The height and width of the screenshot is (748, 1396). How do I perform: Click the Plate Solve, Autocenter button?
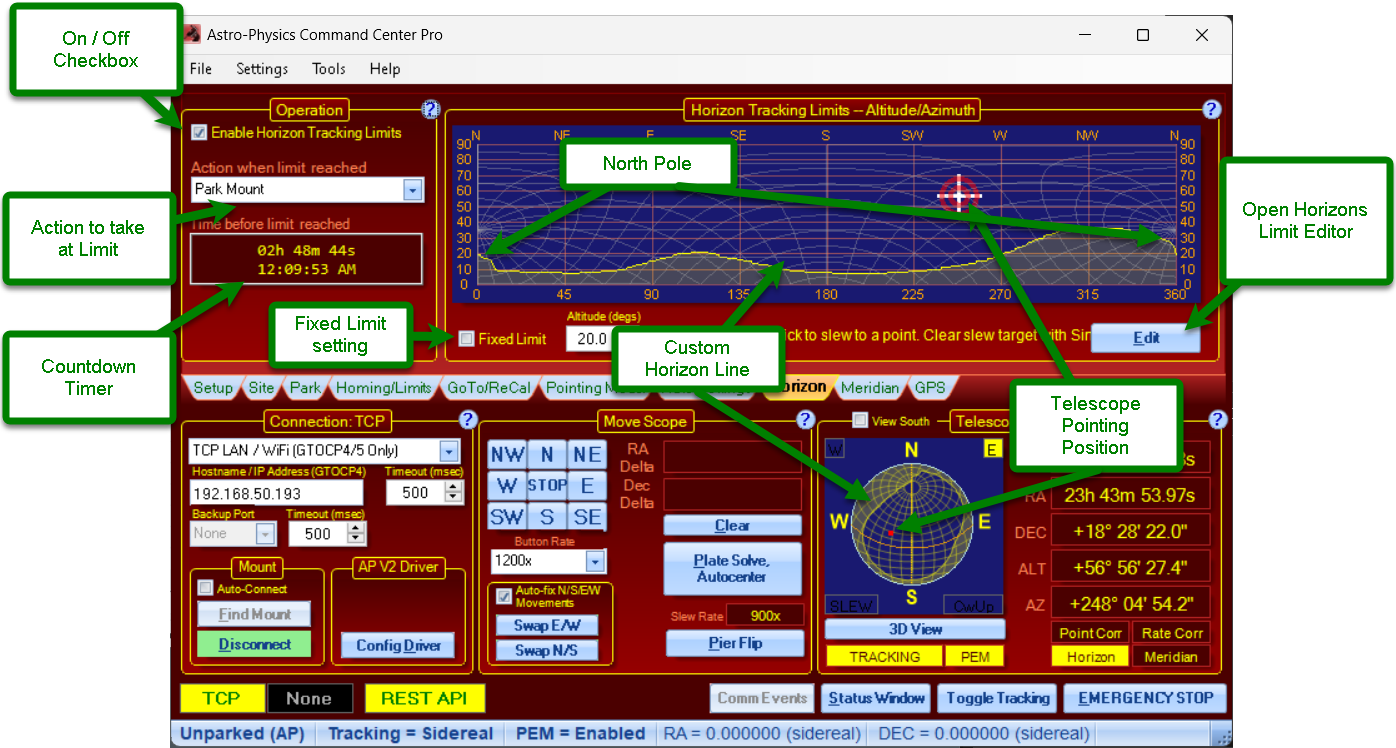pyautogui.click(x=733, y=569)
